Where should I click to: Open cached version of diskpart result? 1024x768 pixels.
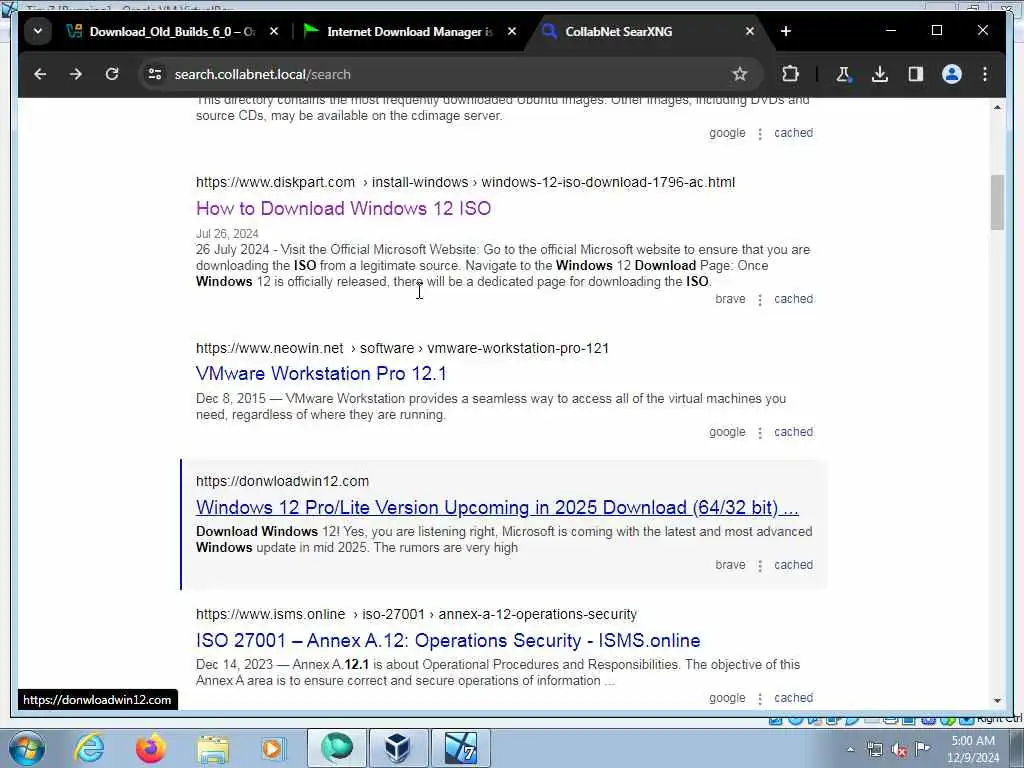[793, 299]
